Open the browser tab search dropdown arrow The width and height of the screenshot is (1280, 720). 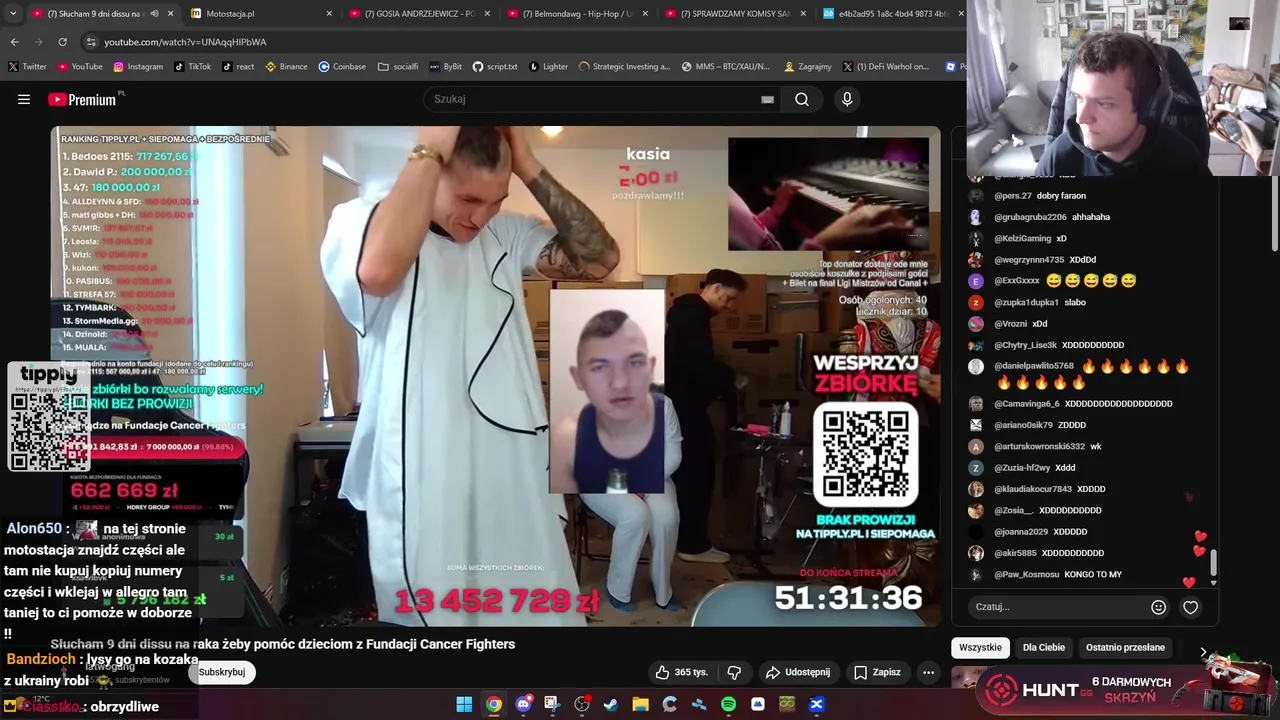tap(12, 14)
